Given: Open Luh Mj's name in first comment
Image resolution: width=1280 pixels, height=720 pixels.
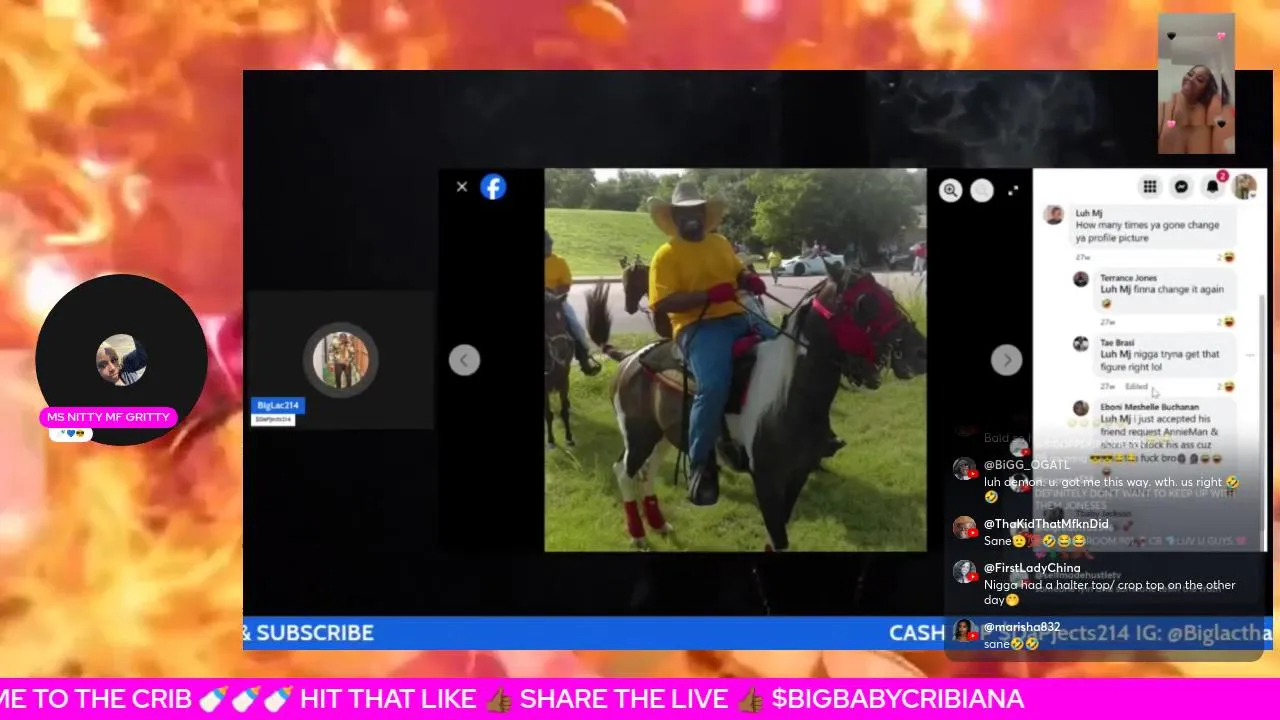Looking at the screenshot, I should click(x=1089, y=213).
